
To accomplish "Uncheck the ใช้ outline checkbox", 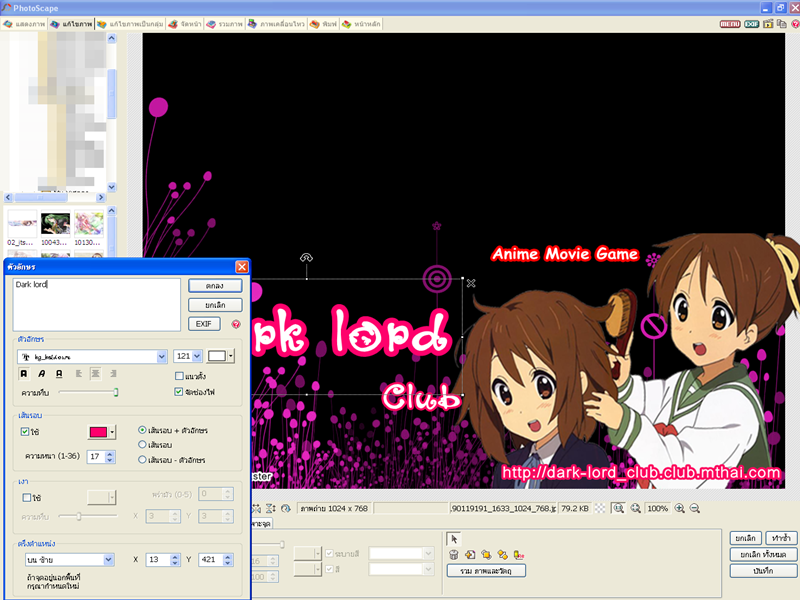I will [x=24, y=432].
